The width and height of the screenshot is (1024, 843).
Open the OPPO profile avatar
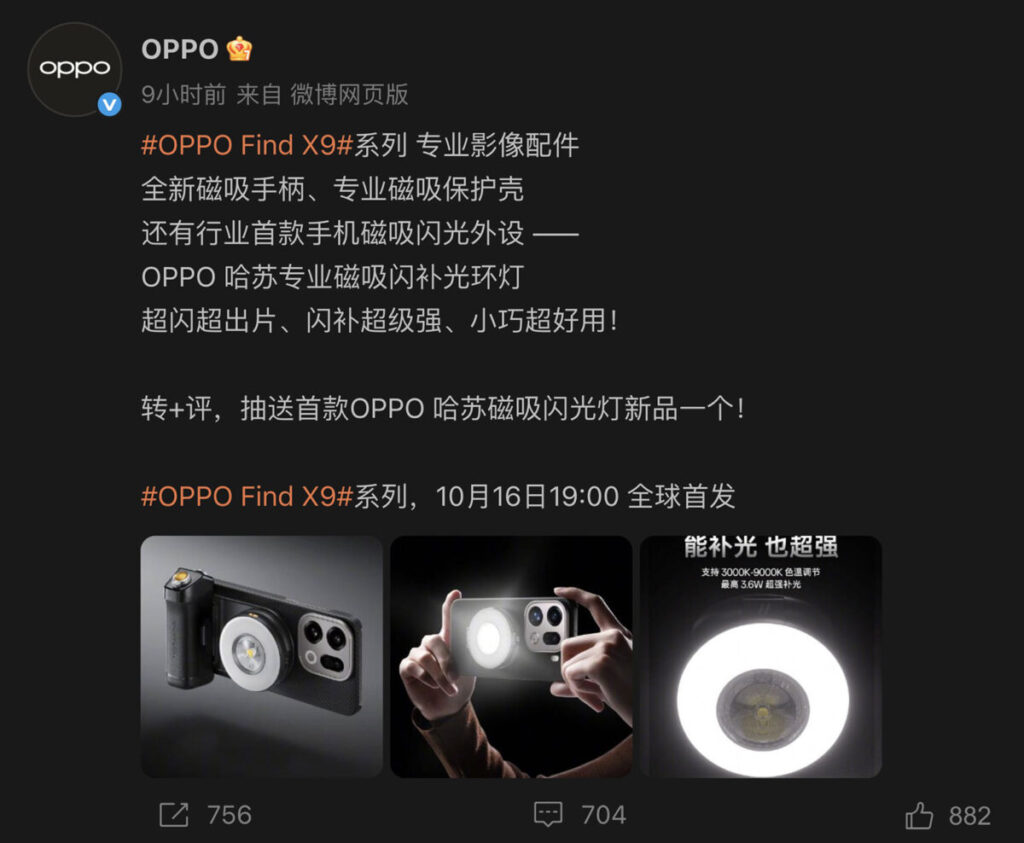pos(74,69)
